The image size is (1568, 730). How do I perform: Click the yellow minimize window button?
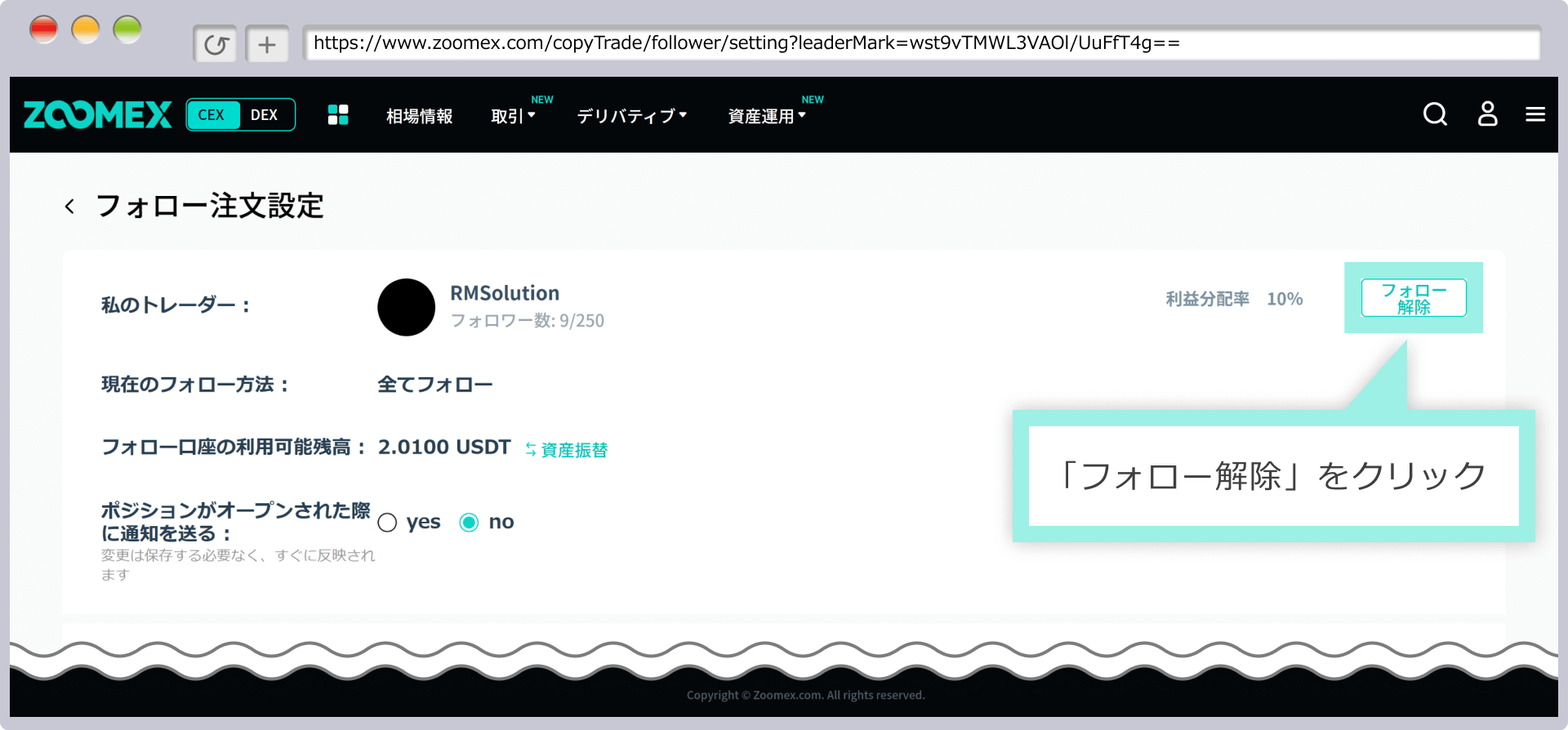(x=85, y=30)
